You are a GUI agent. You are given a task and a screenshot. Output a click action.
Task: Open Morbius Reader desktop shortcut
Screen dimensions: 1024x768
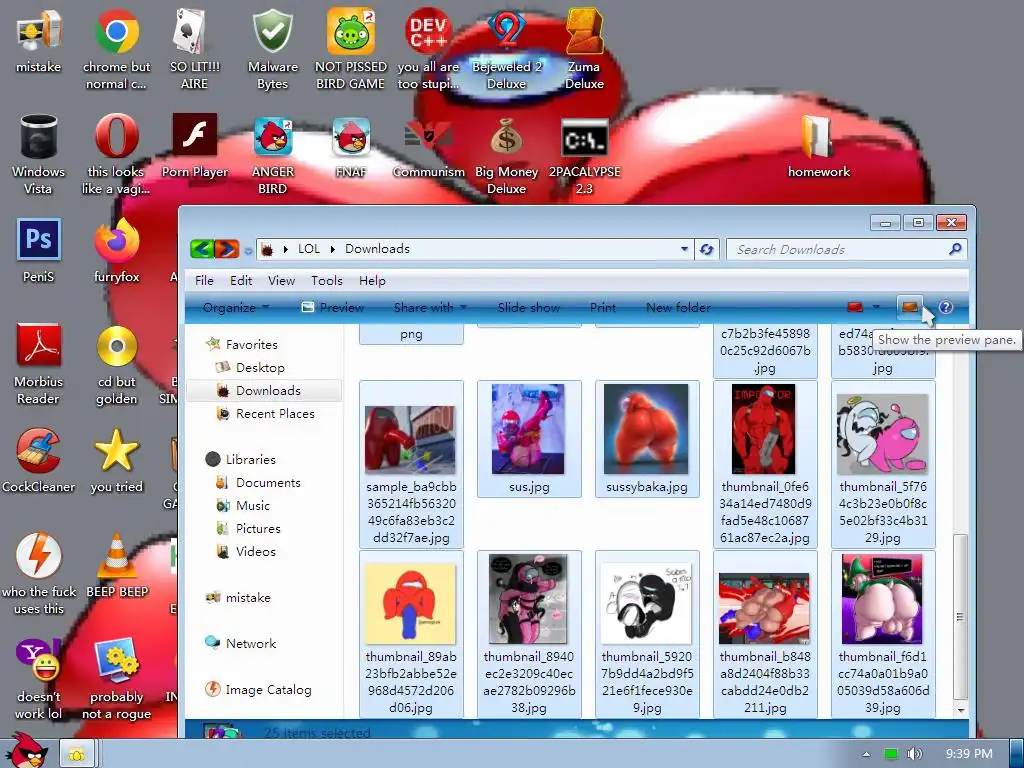coord(38,346)
